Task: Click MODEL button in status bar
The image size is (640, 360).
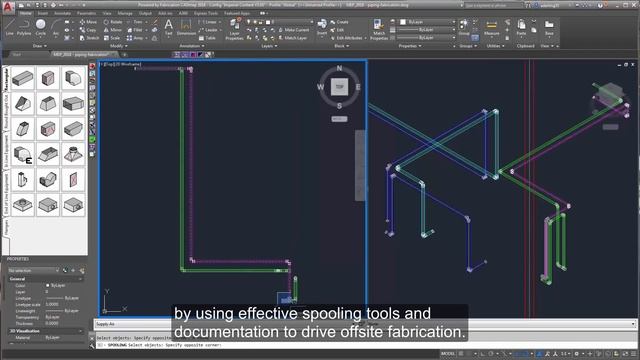Action: (448, 353)
